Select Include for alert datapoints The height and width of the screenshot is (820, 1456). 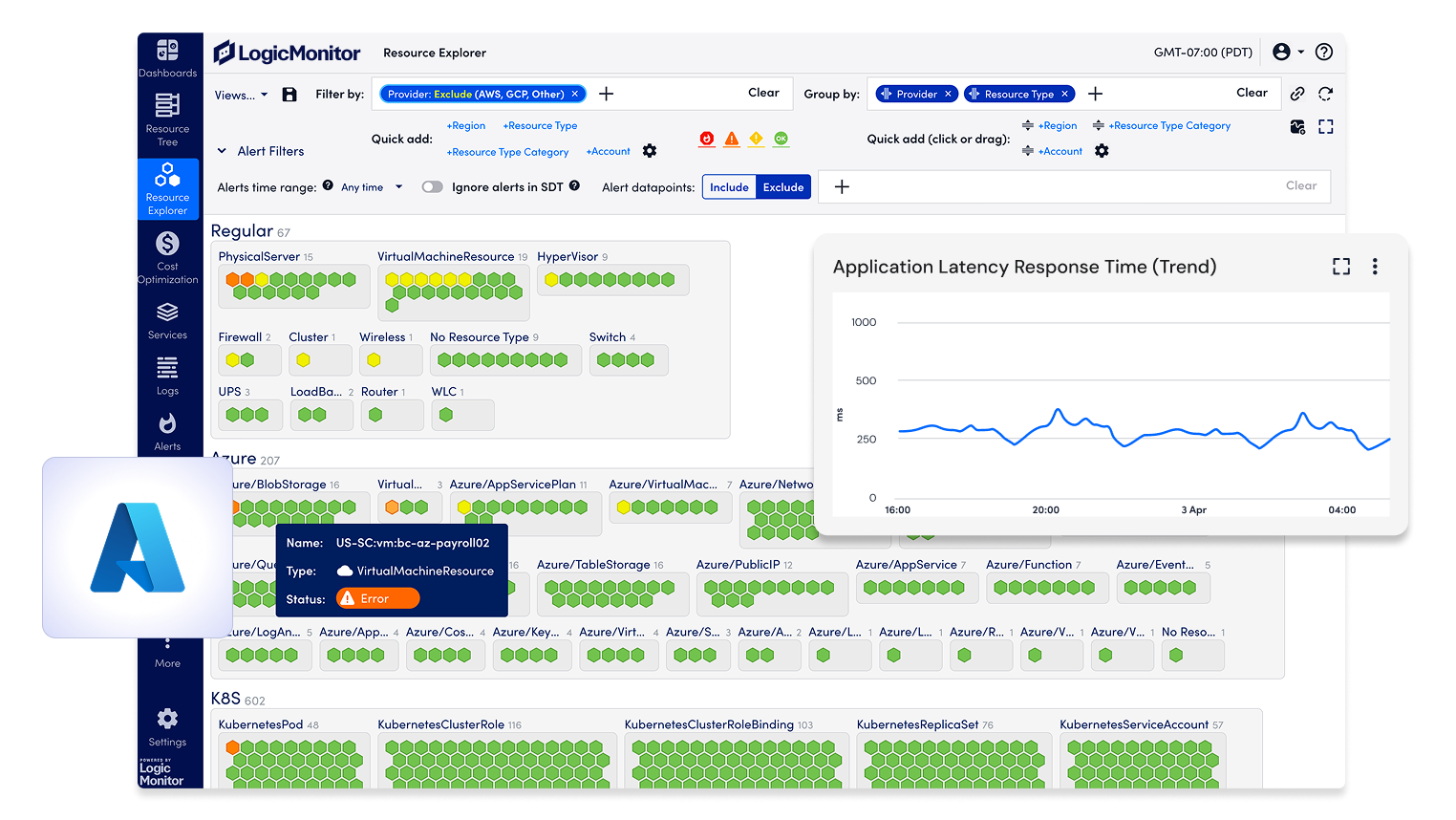729,187
